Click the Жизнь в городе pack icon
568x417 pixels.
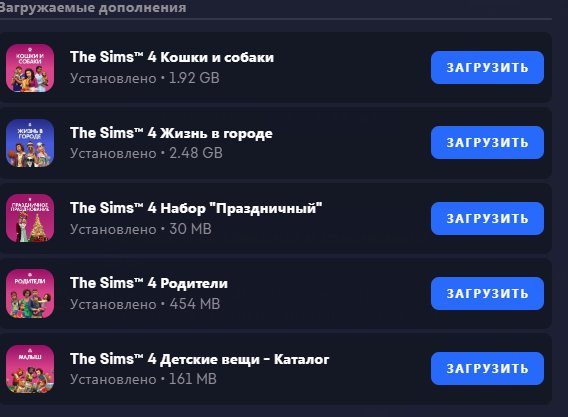pos(30,143)
